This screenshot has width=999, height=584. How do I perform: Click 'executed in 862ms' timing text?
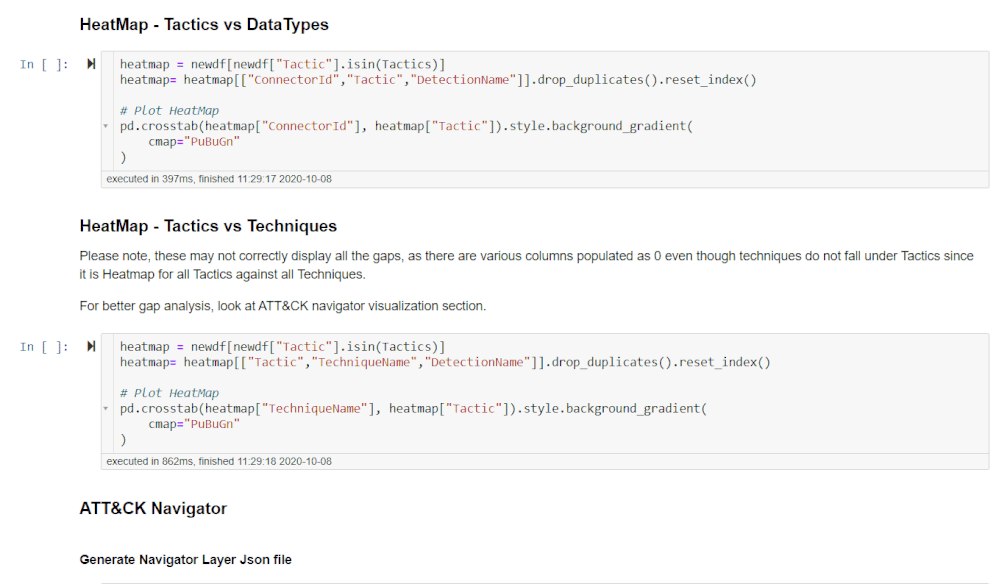[219, 462]
